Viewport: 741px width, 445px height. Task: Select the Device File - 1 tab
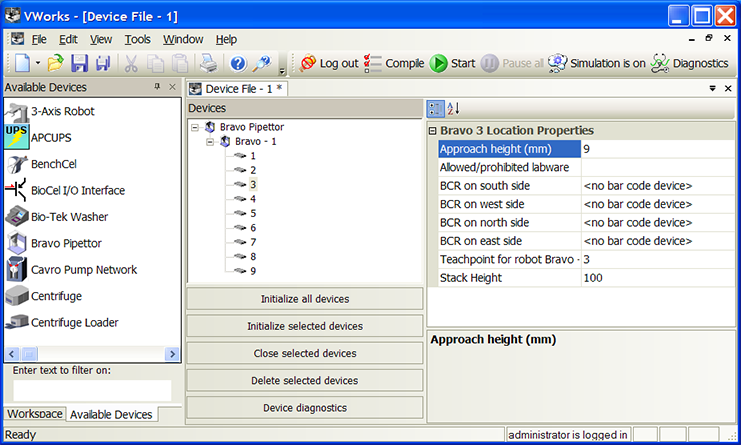pyautogui.click(x=238, y=89)
